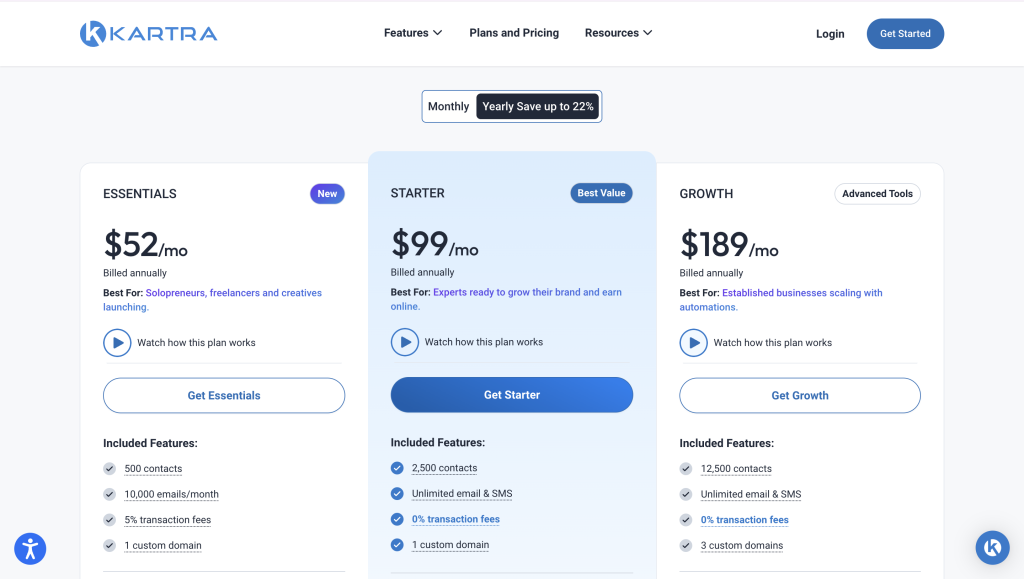Choose the Get Essentials button
The width and height of the screenshot is (1024, 579).
(x=224, y=396)
